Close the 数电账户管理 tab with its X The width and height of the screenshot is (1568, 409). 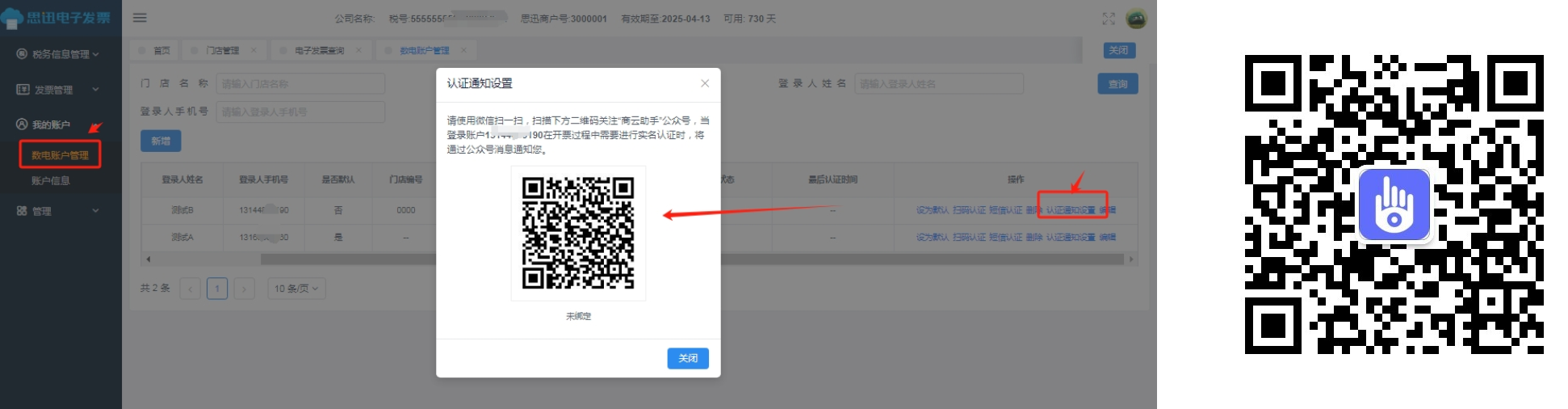464,50
